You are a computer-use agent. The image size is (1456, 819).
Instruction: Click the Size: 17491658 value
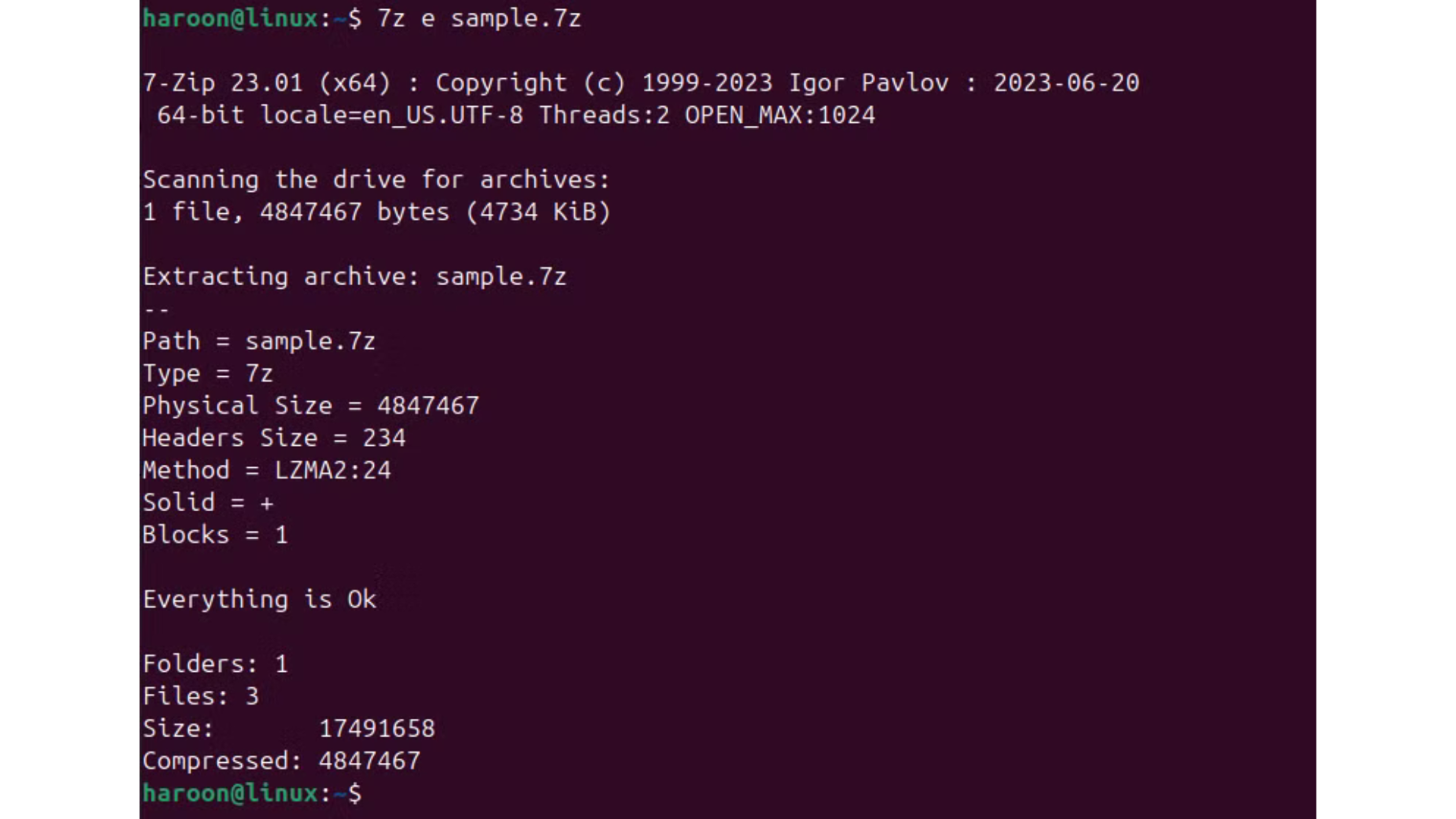tap(377, 729)
